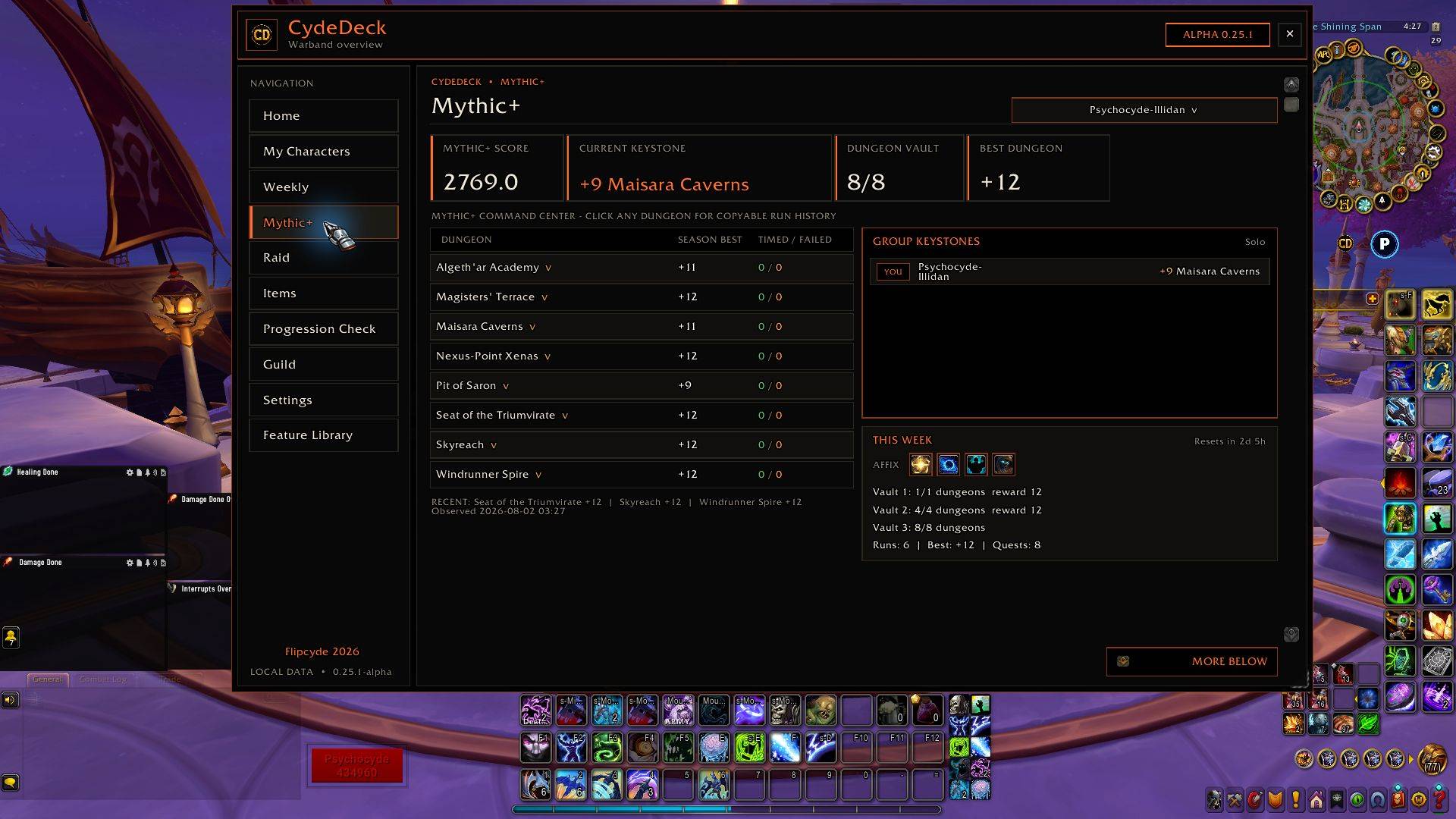The image size is (1456, 819).
Task: Click the gear icon on Healing Done window
Action: coord(130,472)
